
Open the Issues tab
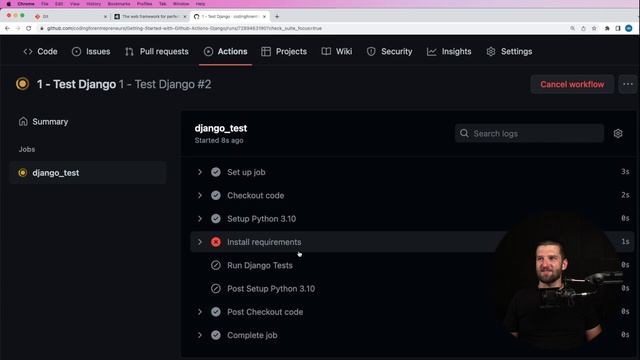[91, 51]
